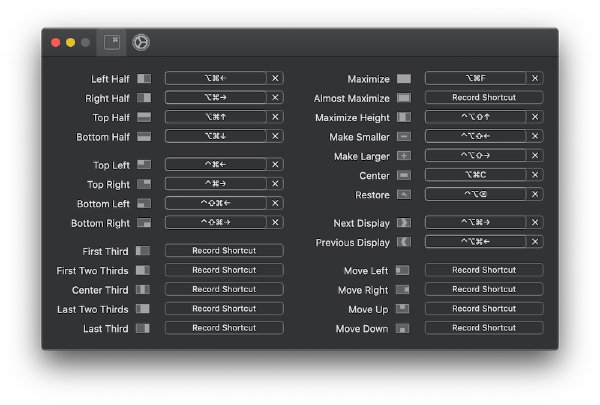Record a shortcut for Almost Maximize
This screenshot has height=405, width=600.
[484, 97]
